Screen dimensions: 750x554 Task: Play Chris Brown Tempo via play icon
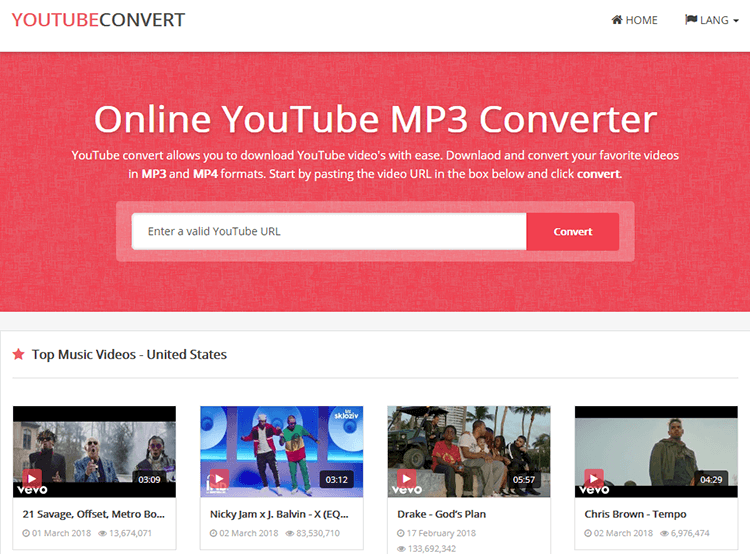pos(594,478)
